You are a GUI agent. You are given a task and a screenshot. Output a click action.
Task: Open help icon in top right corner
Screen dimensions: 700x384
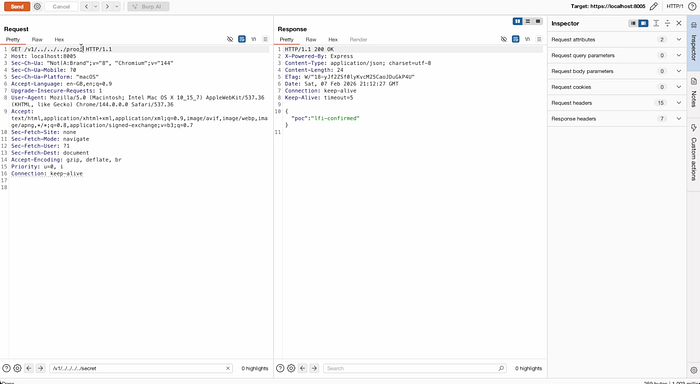point(692,6)
